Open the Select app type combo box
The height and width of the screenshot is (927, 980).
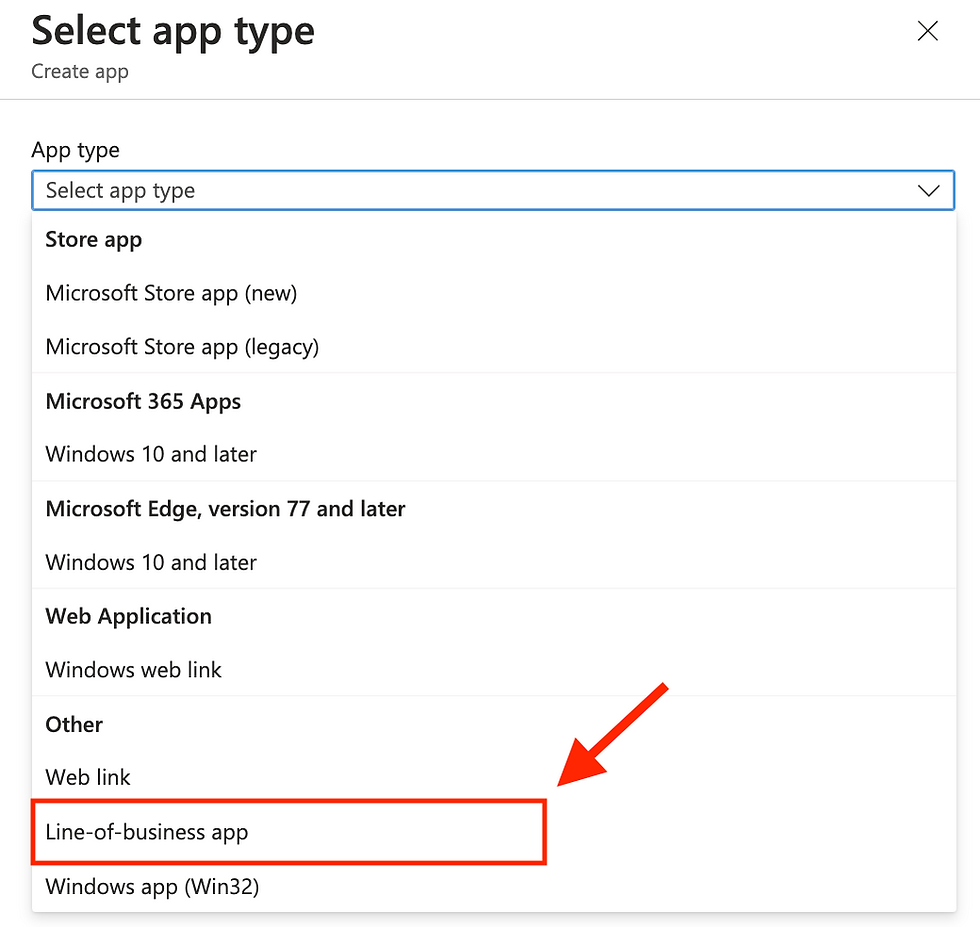[x=493, y=190]
